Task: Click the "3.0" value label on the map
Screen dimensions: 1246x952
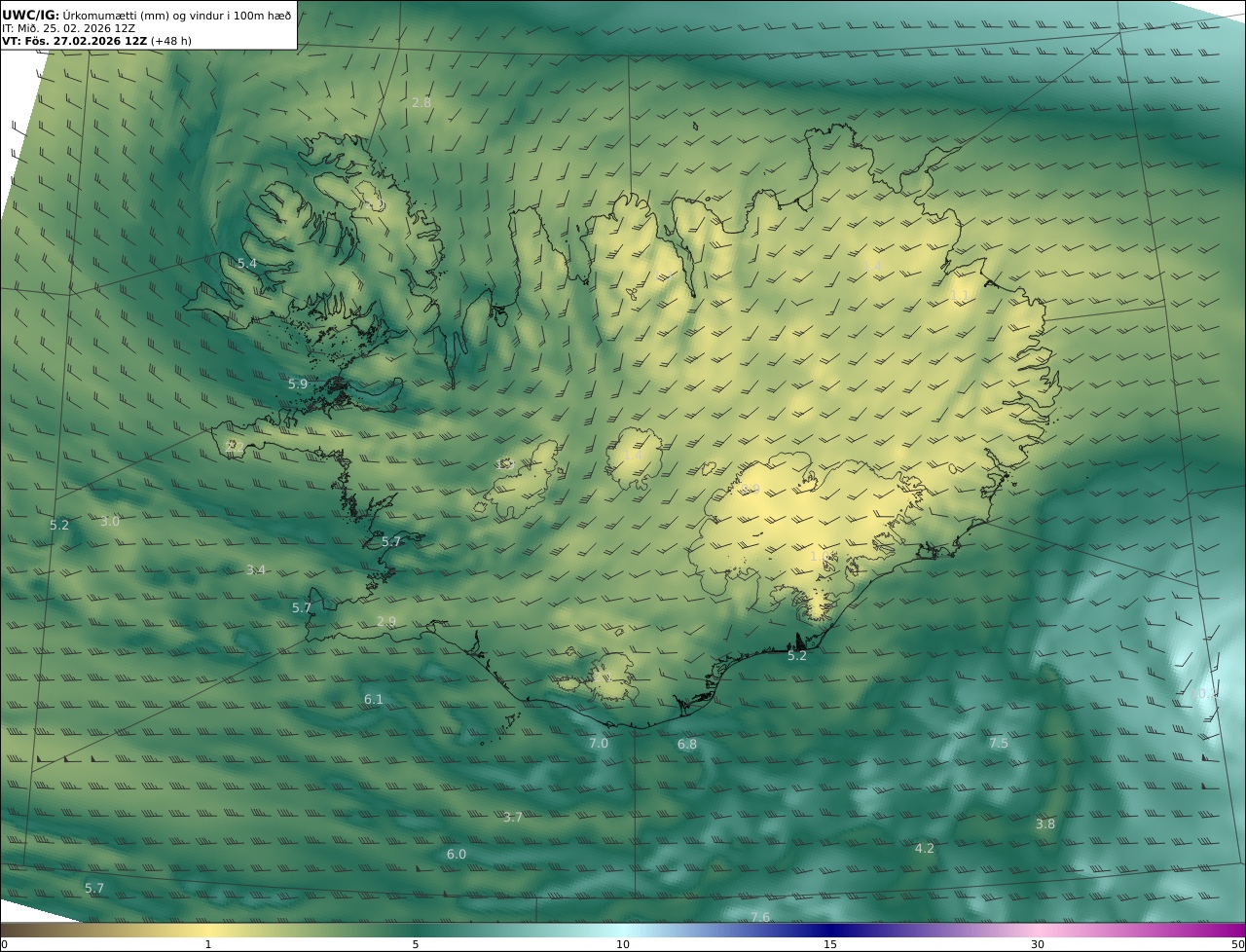Action: pyautogui.click(x=110, y=522)
